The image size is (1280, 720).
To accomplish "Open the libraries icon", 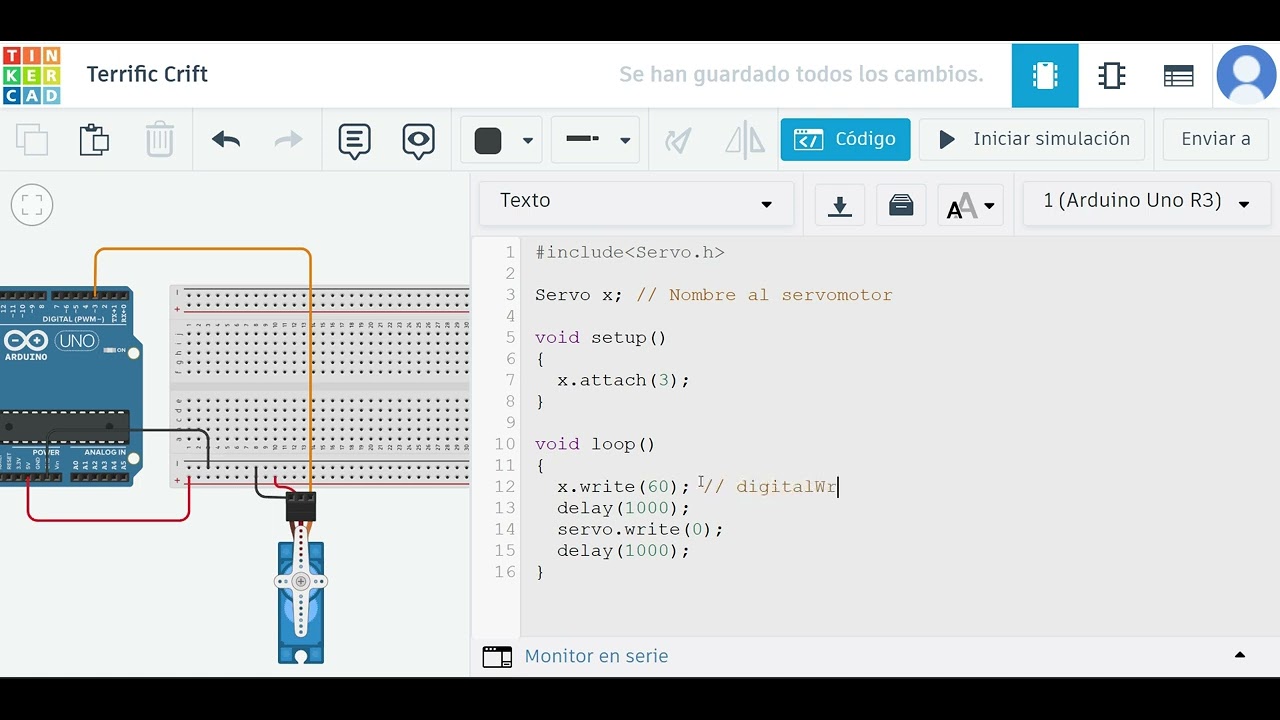I will coord(901,206).
